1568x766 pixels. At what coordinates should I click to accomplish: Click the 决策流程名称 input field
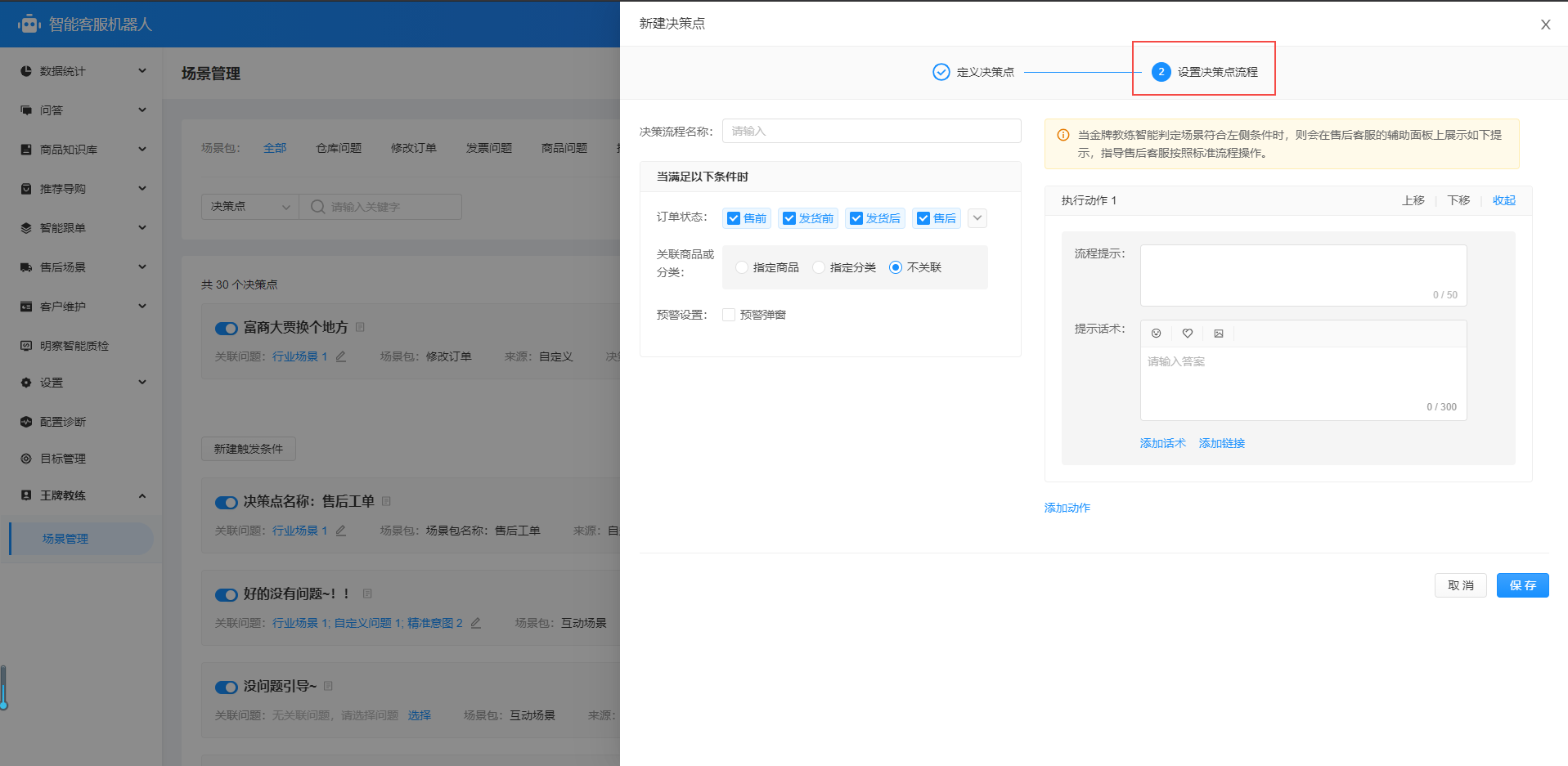tap(871, 131)
